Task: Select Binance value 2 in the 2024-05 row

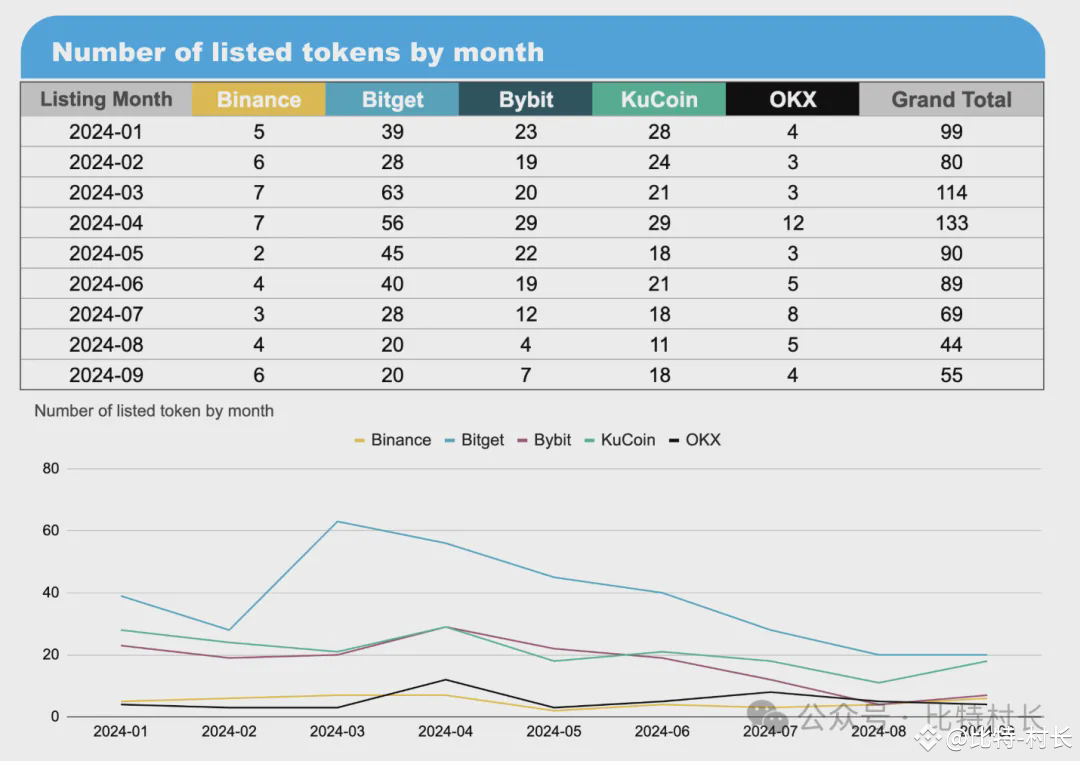Action: tap(259, 253)
